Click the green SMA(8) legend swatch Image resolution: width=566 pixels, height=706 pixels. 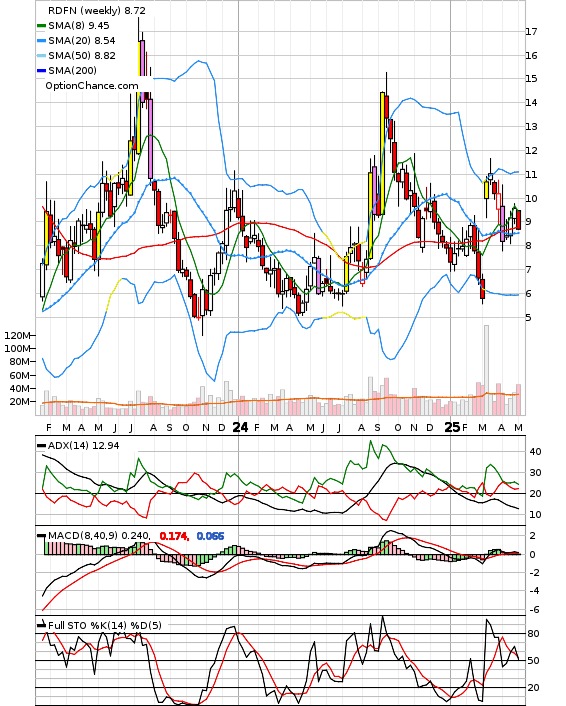point(41,26)
